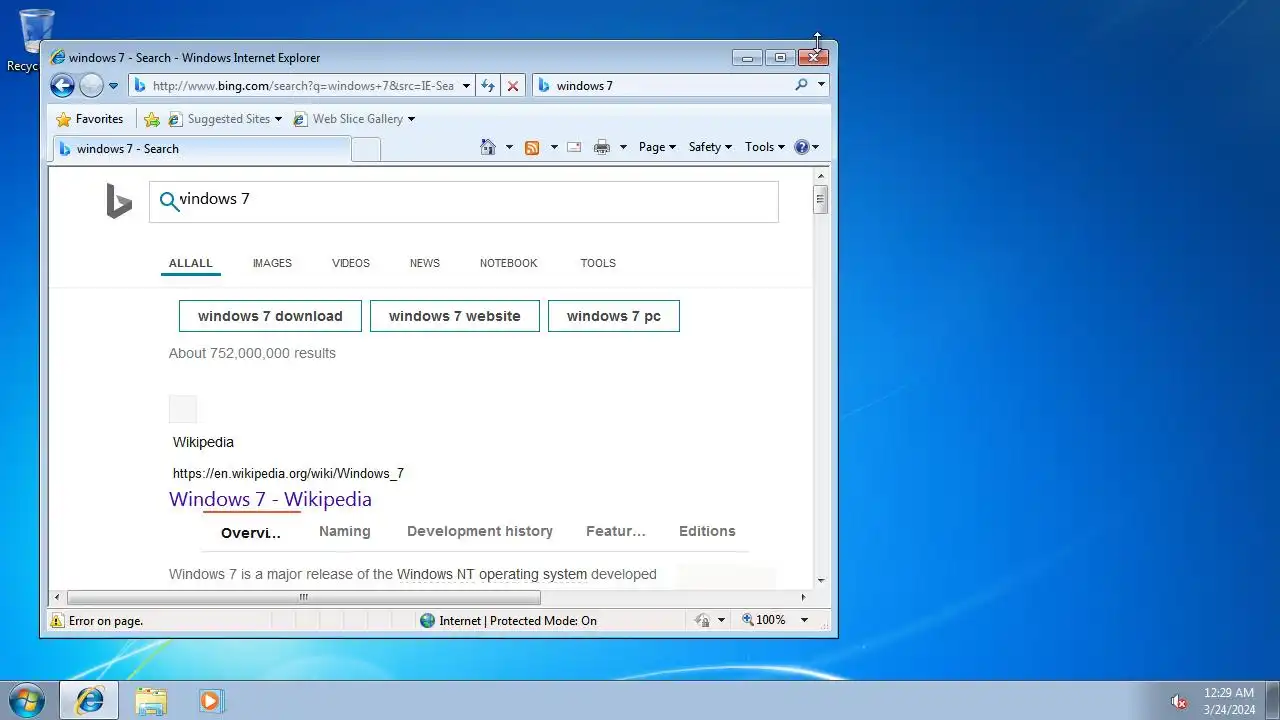Open a new tab with the blank tab button

(x=366, y=149)
